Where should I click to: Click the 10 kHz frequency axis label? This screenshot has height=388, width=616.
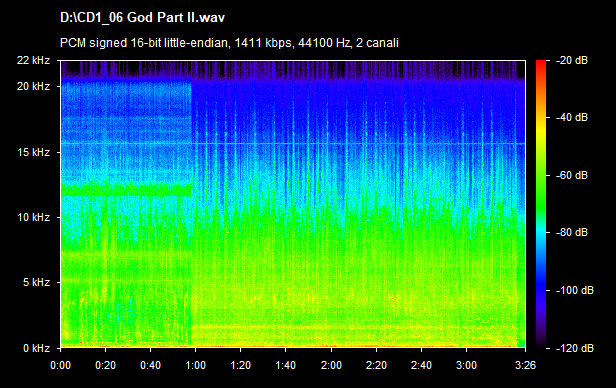point(33,217)
